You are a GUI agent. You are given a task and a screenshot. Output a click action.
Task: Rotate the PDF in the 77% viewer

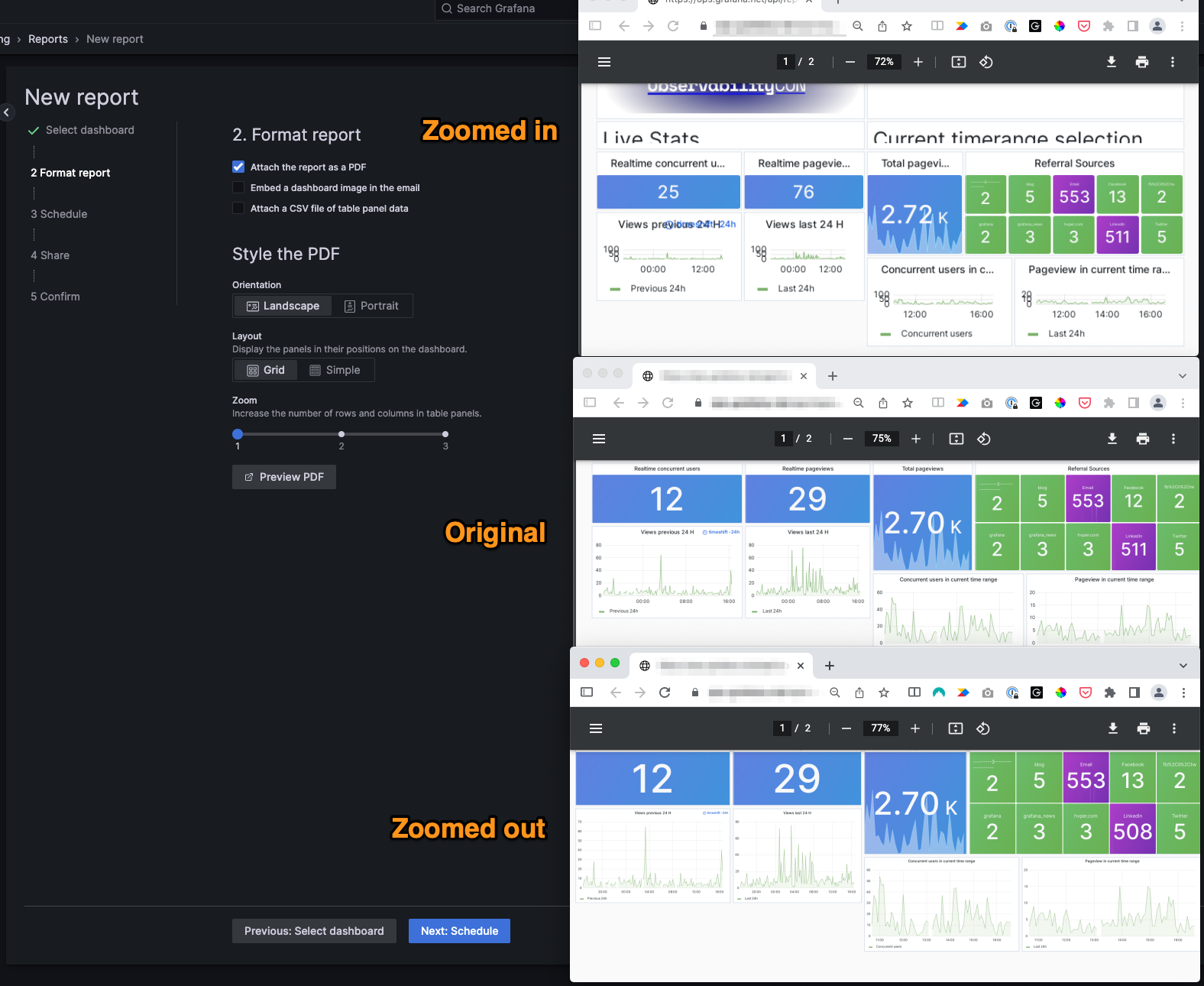pyautogui.click(x=983, y=728)
